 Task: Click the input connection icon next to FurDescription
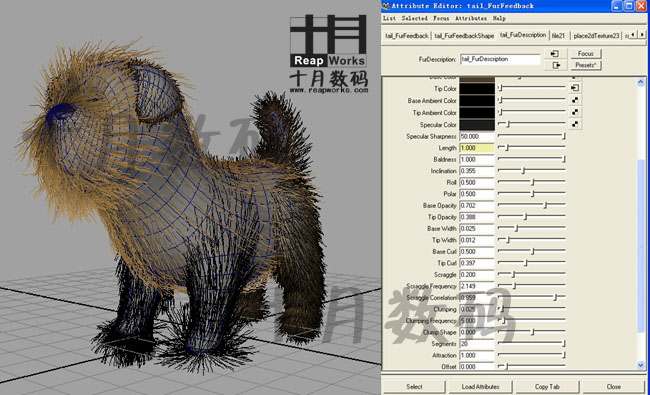point(555,53)
